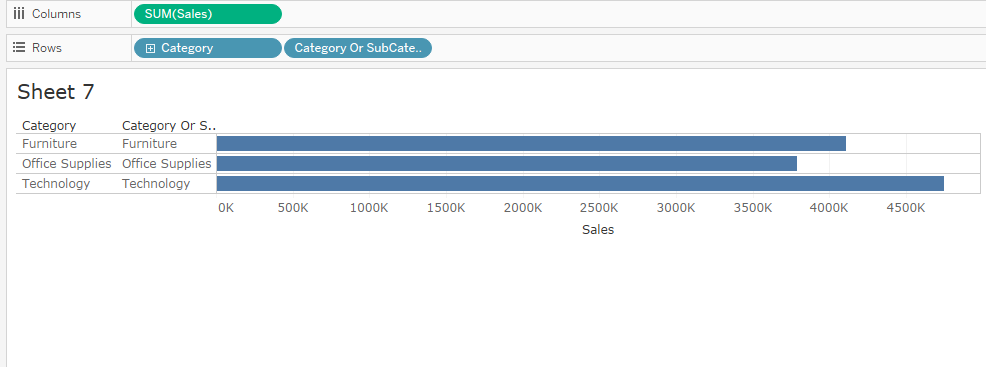Viewport: 986px width, 367px height.
Task: Click the Columns shelf label text
Action: 57,14
